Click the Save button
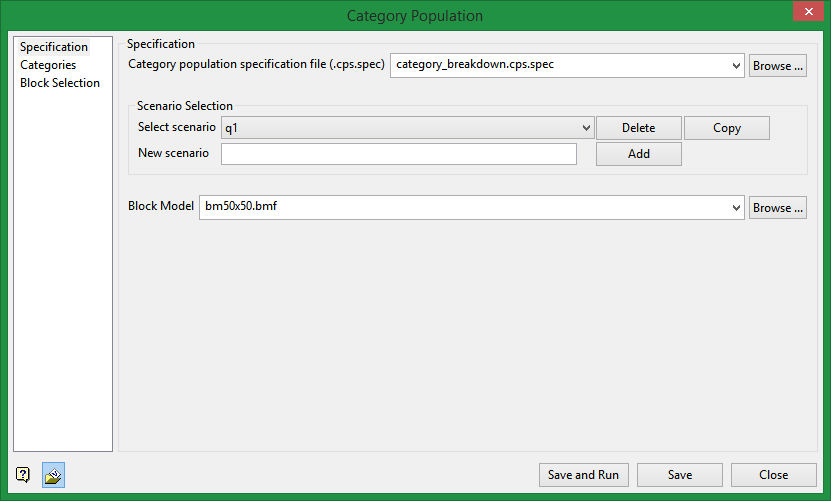 click(x=679, y=475)
